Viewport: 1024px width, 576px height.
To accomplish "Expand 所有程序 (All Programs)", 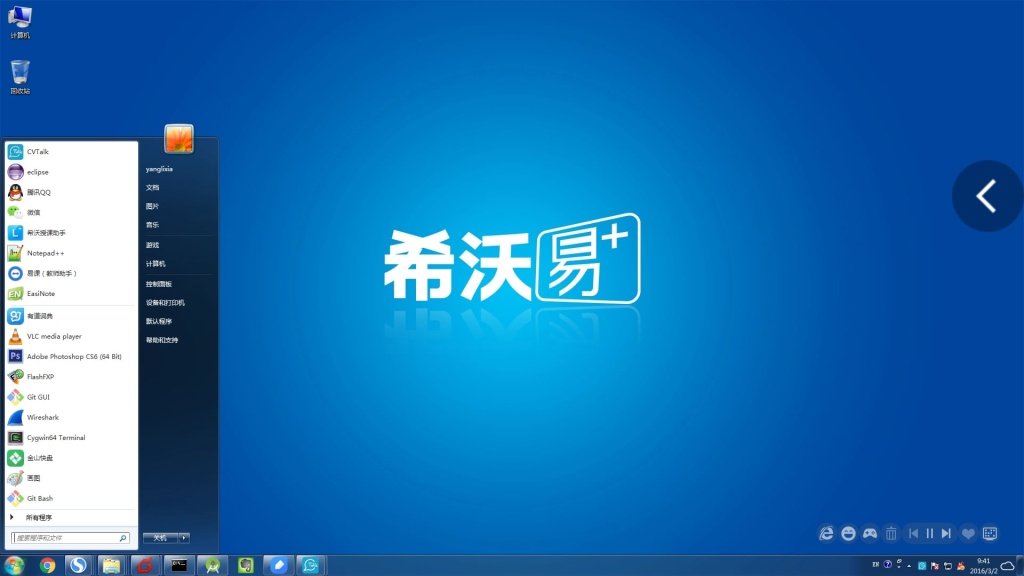I will click(x=71, y=517).
